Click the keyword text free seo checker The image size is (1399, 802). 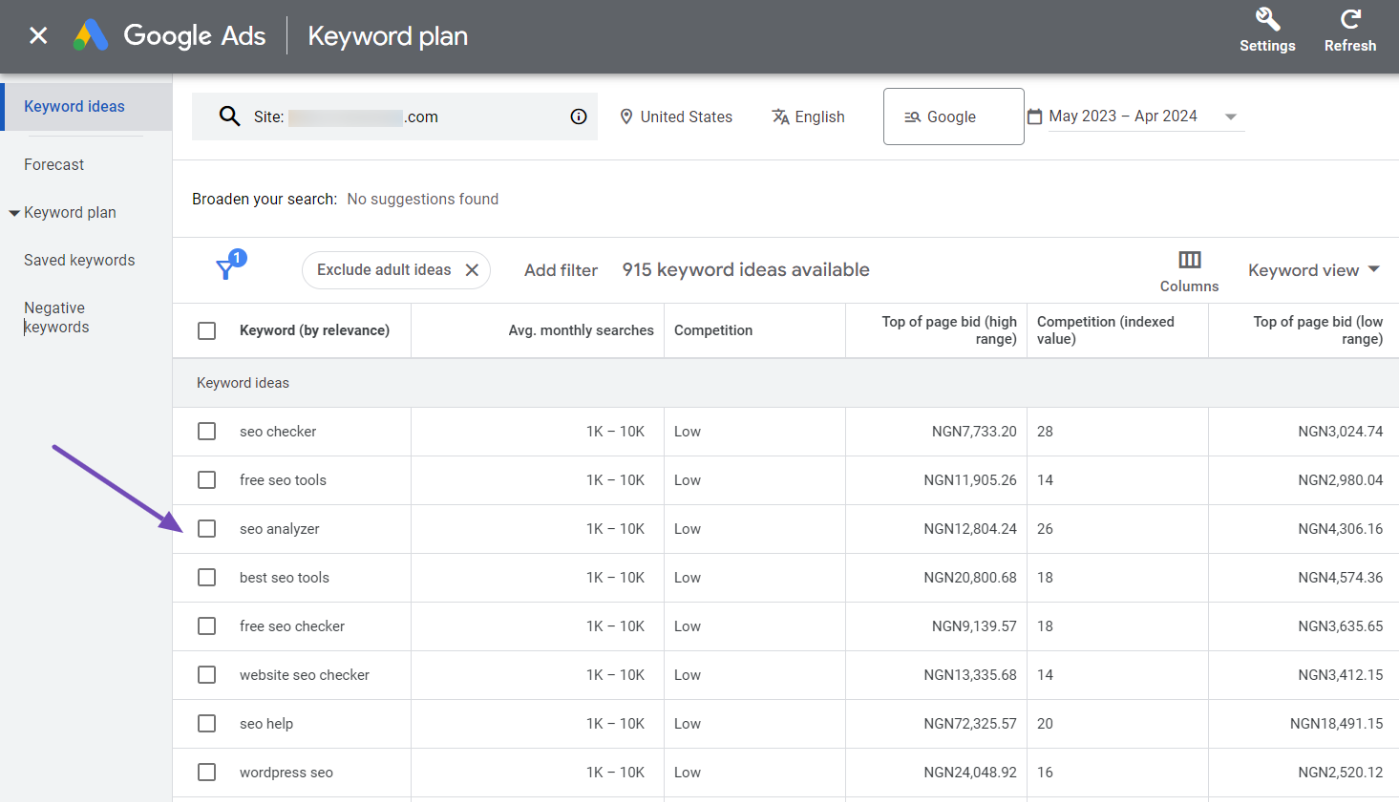(x=292, y=626)
